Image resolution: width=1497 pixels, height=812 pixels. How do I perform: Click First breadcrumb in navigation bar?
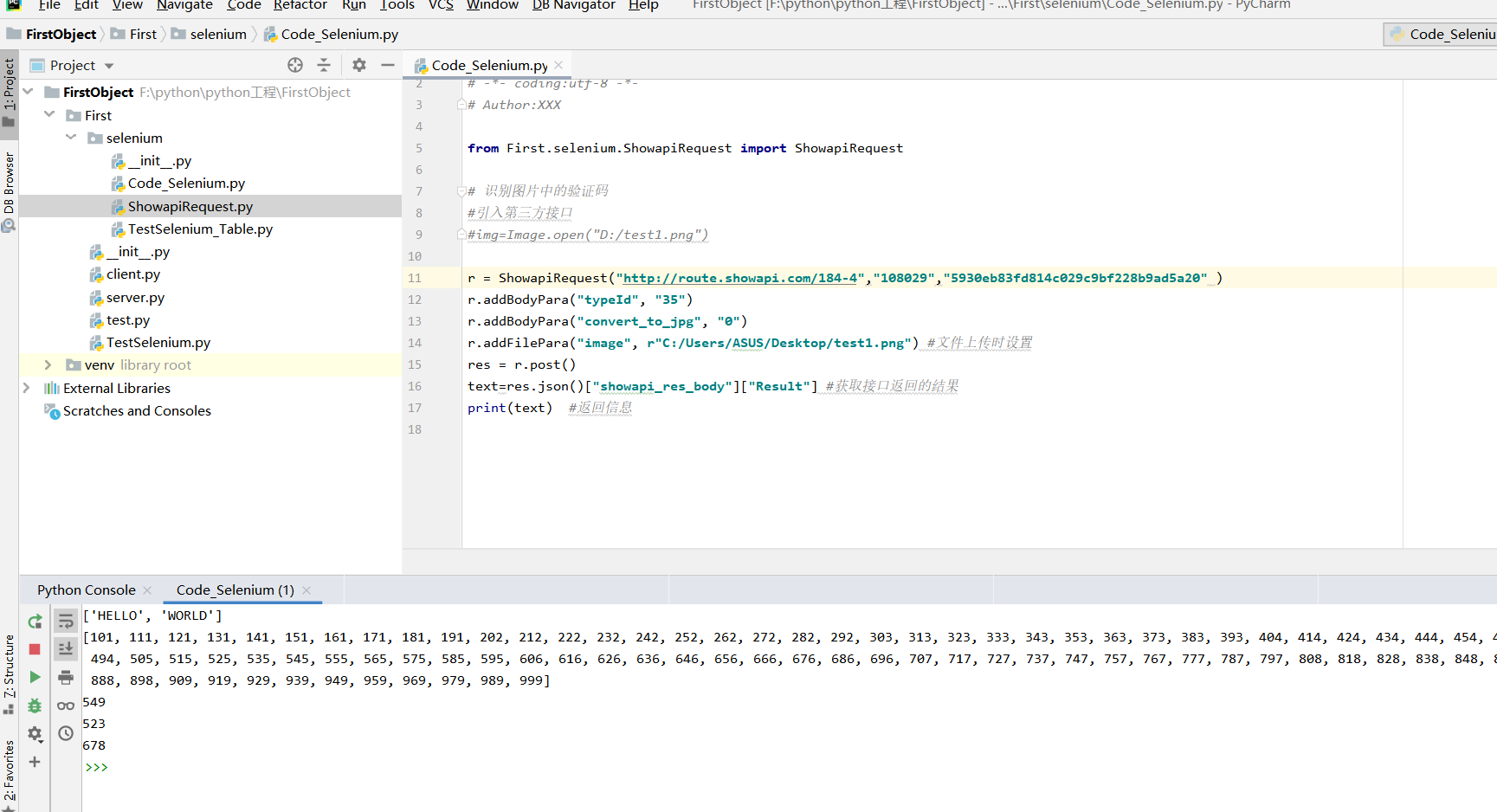coord(143,35)
